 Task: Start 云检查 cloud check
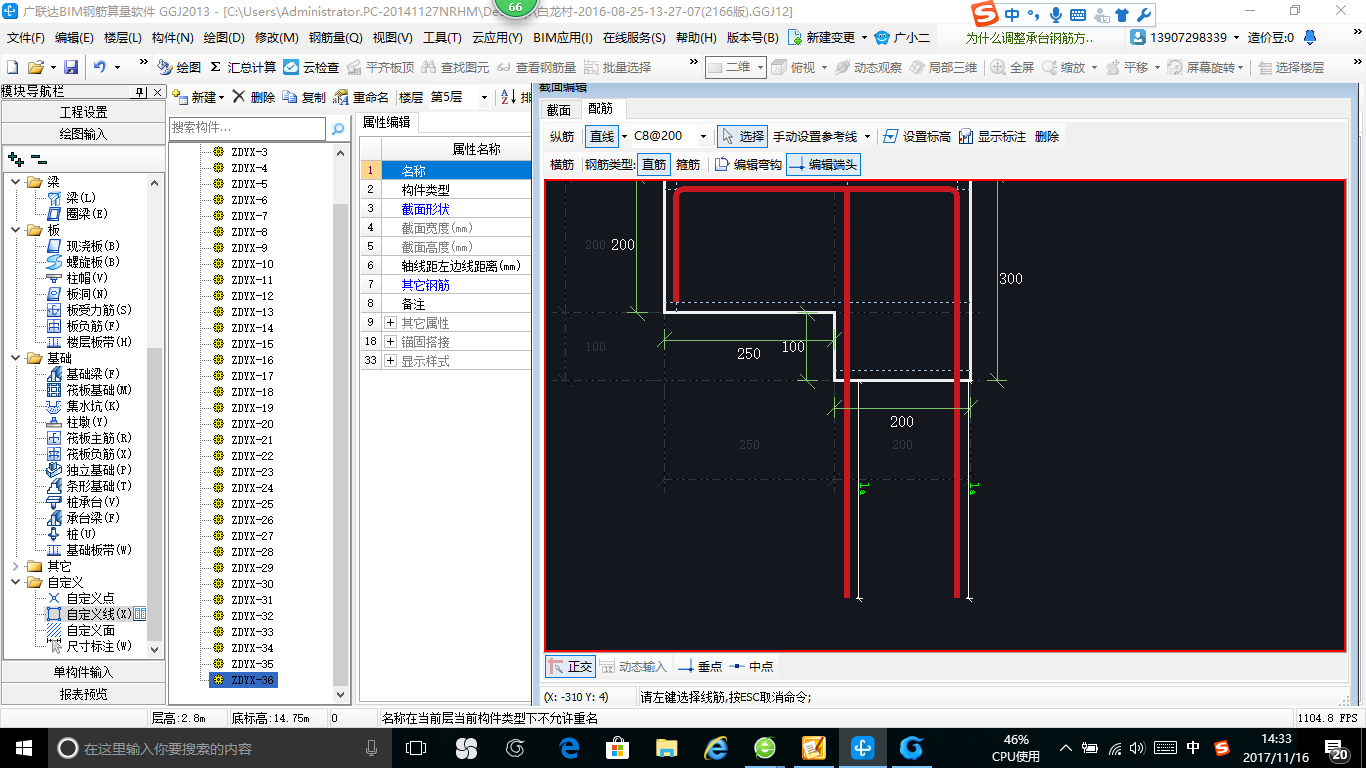(311, 67)
